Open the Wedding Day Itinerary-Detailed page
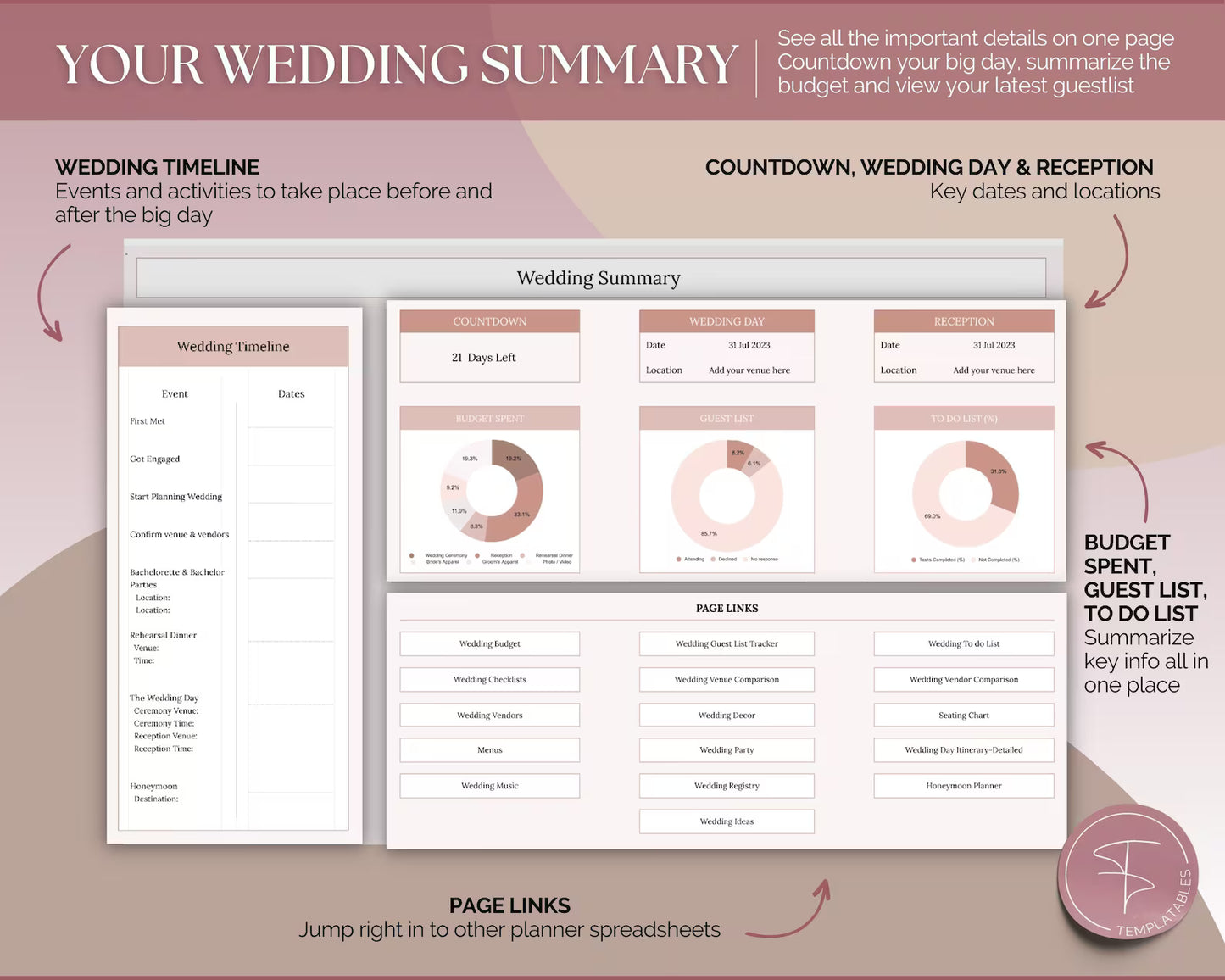 (x=963, y=749)
